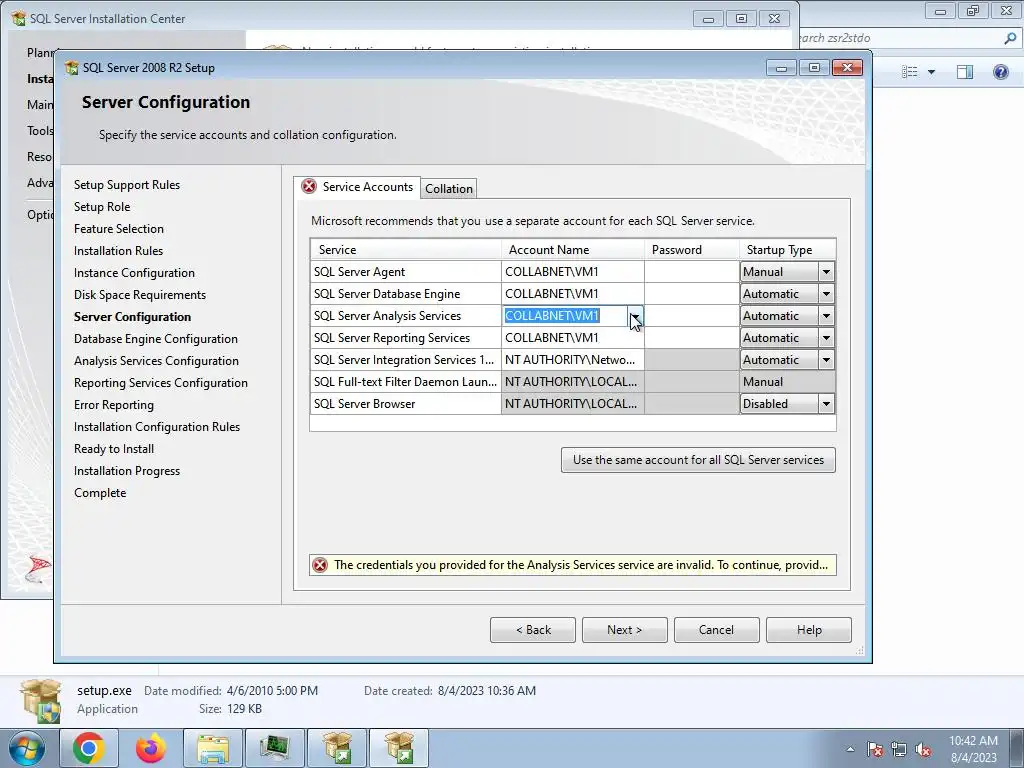Click the Account Name column header
Viewport: 1024px width, 768px height.
point(573,249)
